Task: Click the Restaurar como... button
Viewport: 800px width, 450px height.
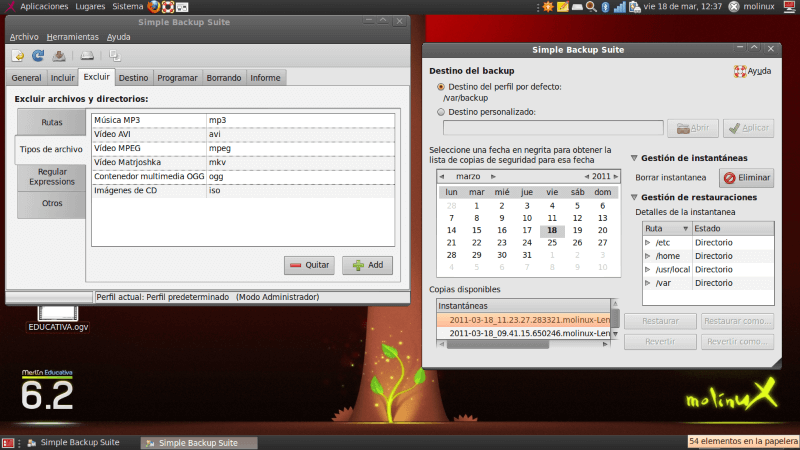Action: 737,321
